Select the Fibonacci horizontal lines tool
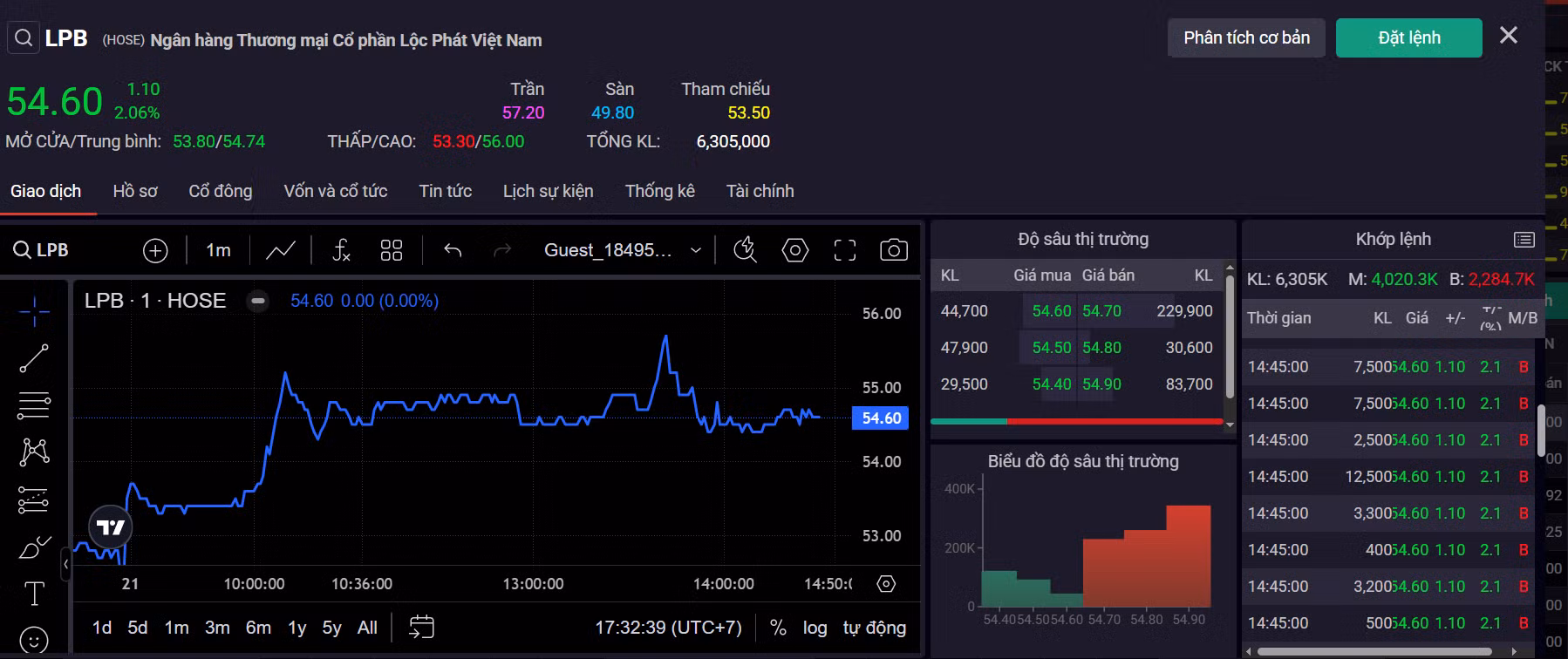The height and width of the screenshot is (659, 1568). (x=34, y=405)
